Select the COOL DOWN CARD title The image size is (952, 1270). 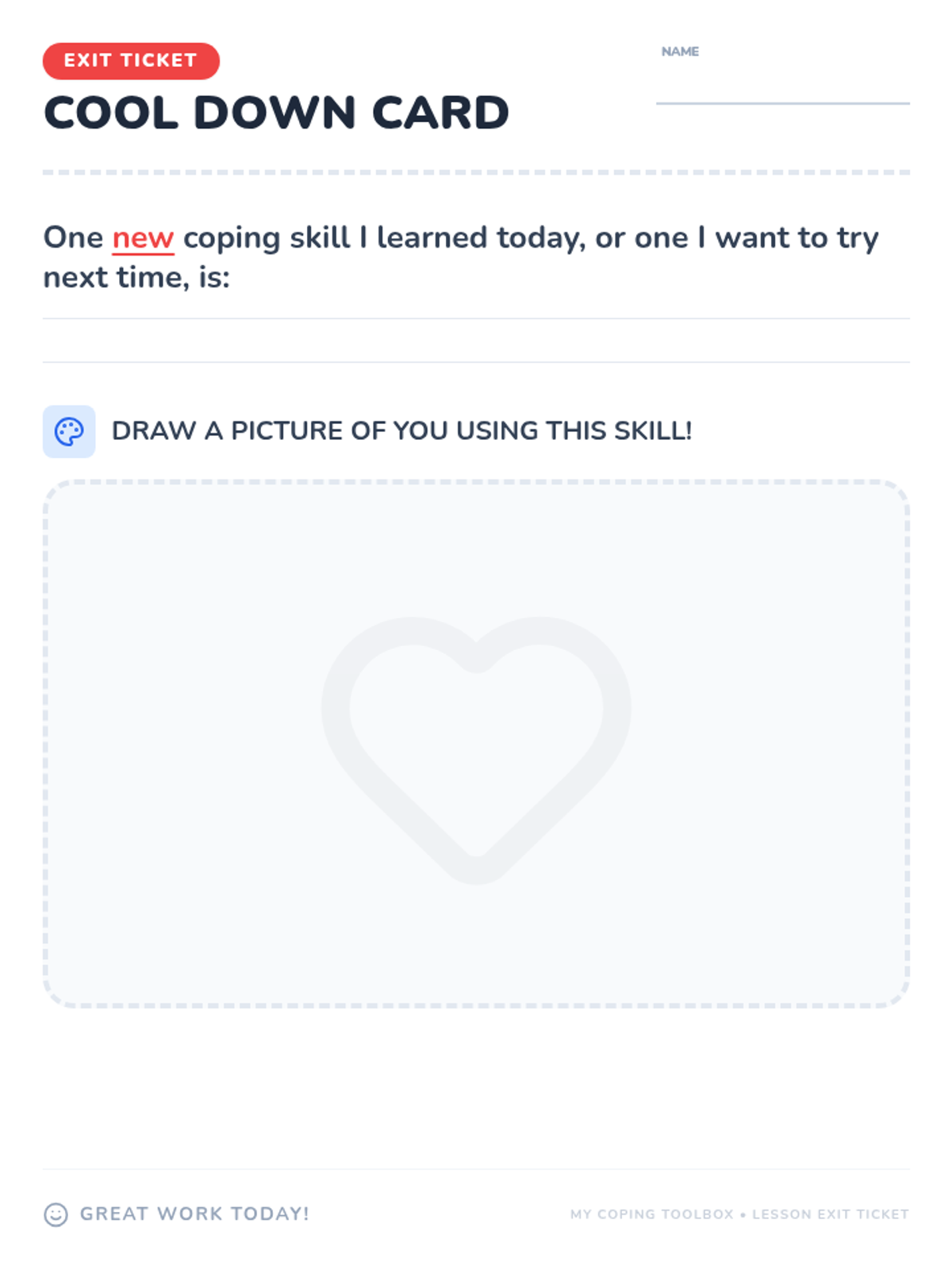(x=276, y=113)
